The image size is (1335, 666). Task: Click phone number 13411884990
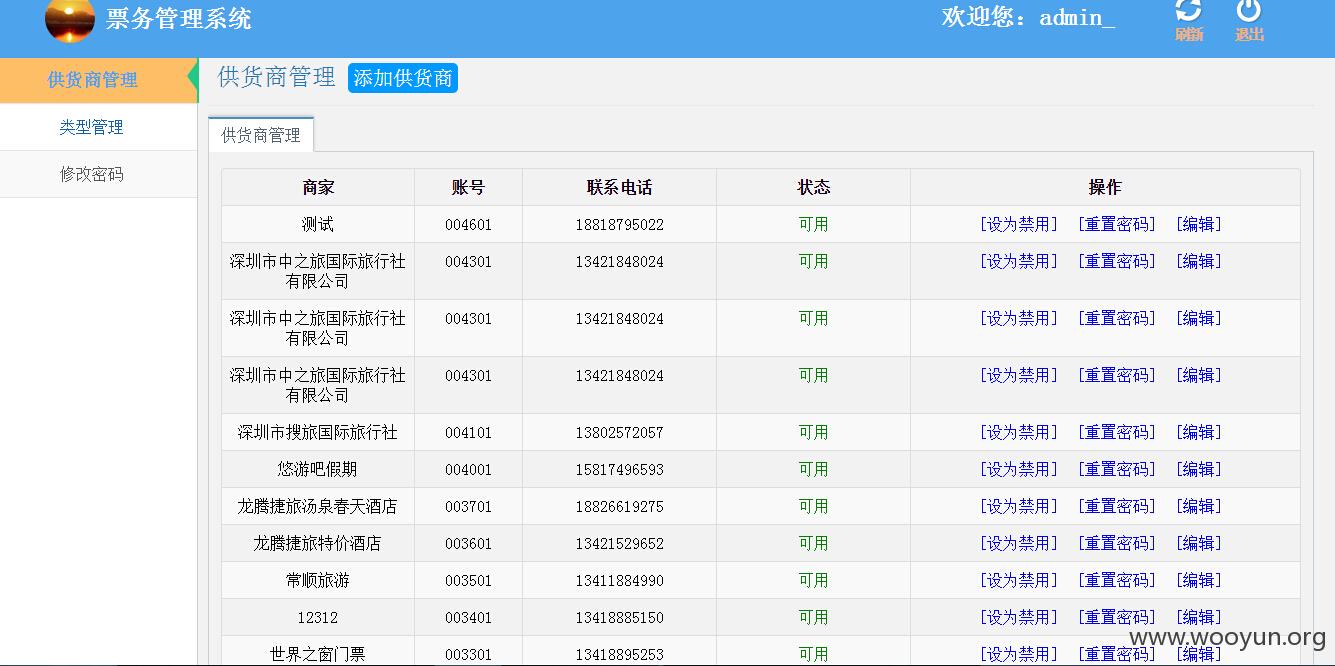[619, 581]
